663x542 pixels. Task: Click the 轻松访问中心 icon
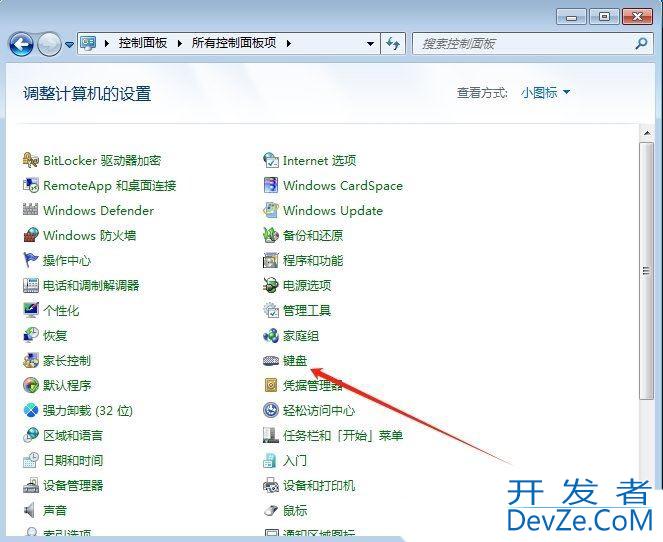[x=271, y=410]
